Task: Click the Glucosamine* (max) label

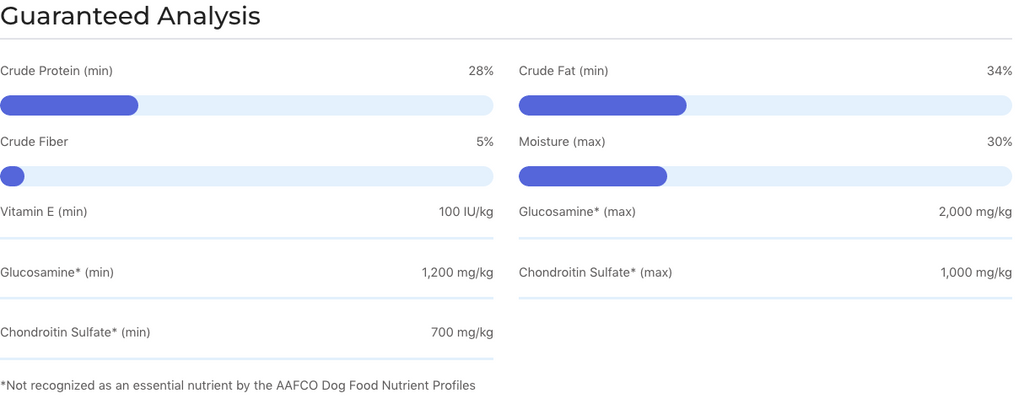Action: coord(577,212)
